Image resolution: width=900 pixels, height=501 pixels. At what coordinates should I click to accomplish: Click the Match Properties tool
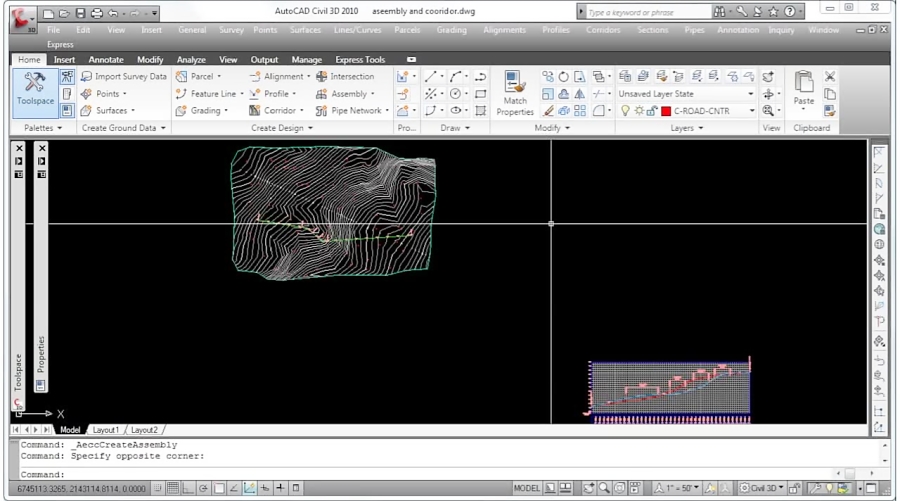click(x=515, y=94)
